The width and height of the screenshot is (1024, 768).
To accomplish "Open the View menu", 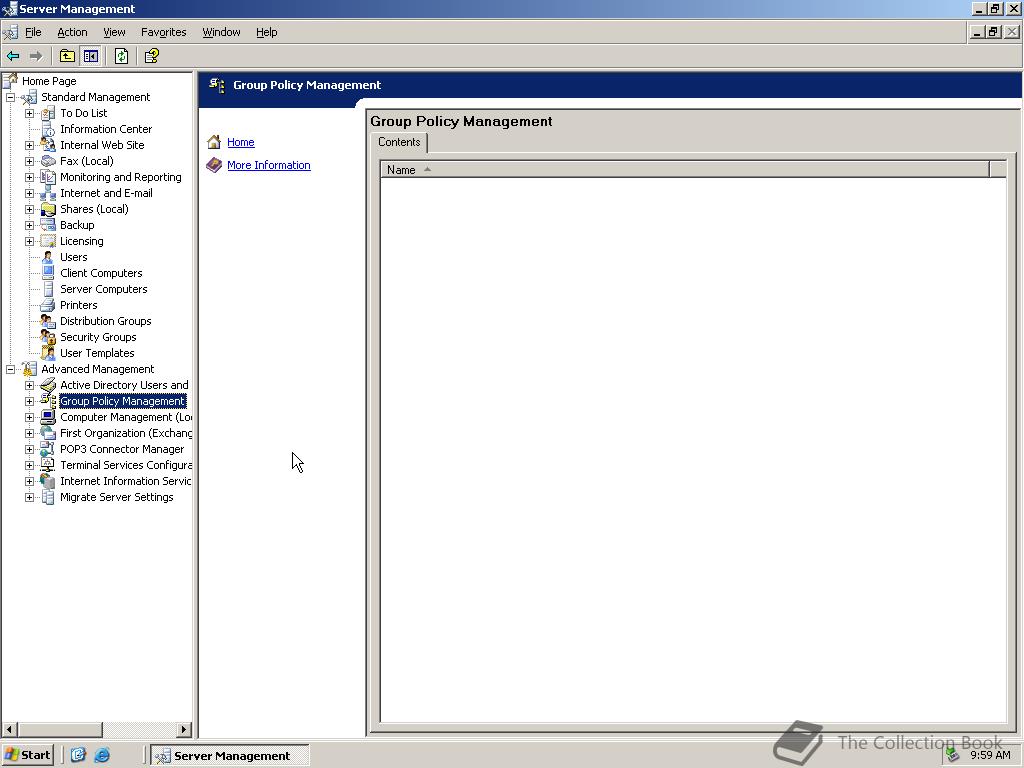I will pyautogui.click(x=114, y=32).
